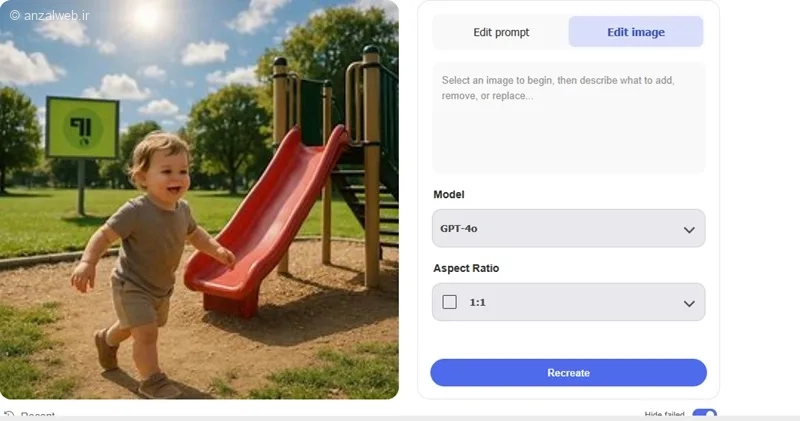Click the Aspect Ratio field label
The height and width of the screenshot is (421, 800).
466,268
